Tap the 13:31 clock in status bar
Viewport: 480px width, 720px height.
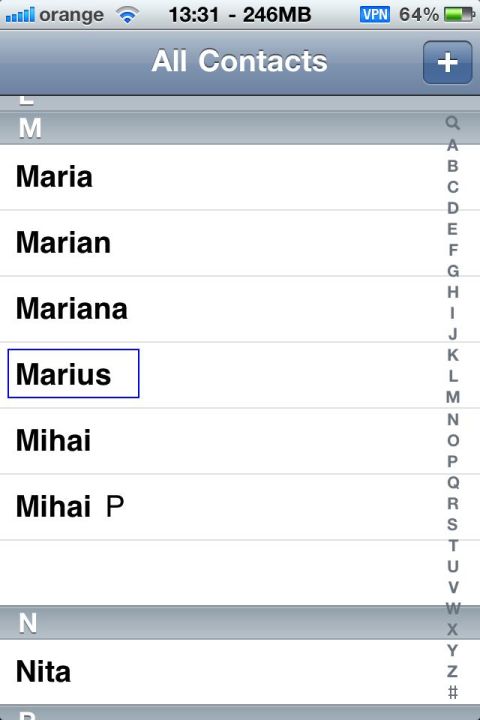(x=194, y=15)
